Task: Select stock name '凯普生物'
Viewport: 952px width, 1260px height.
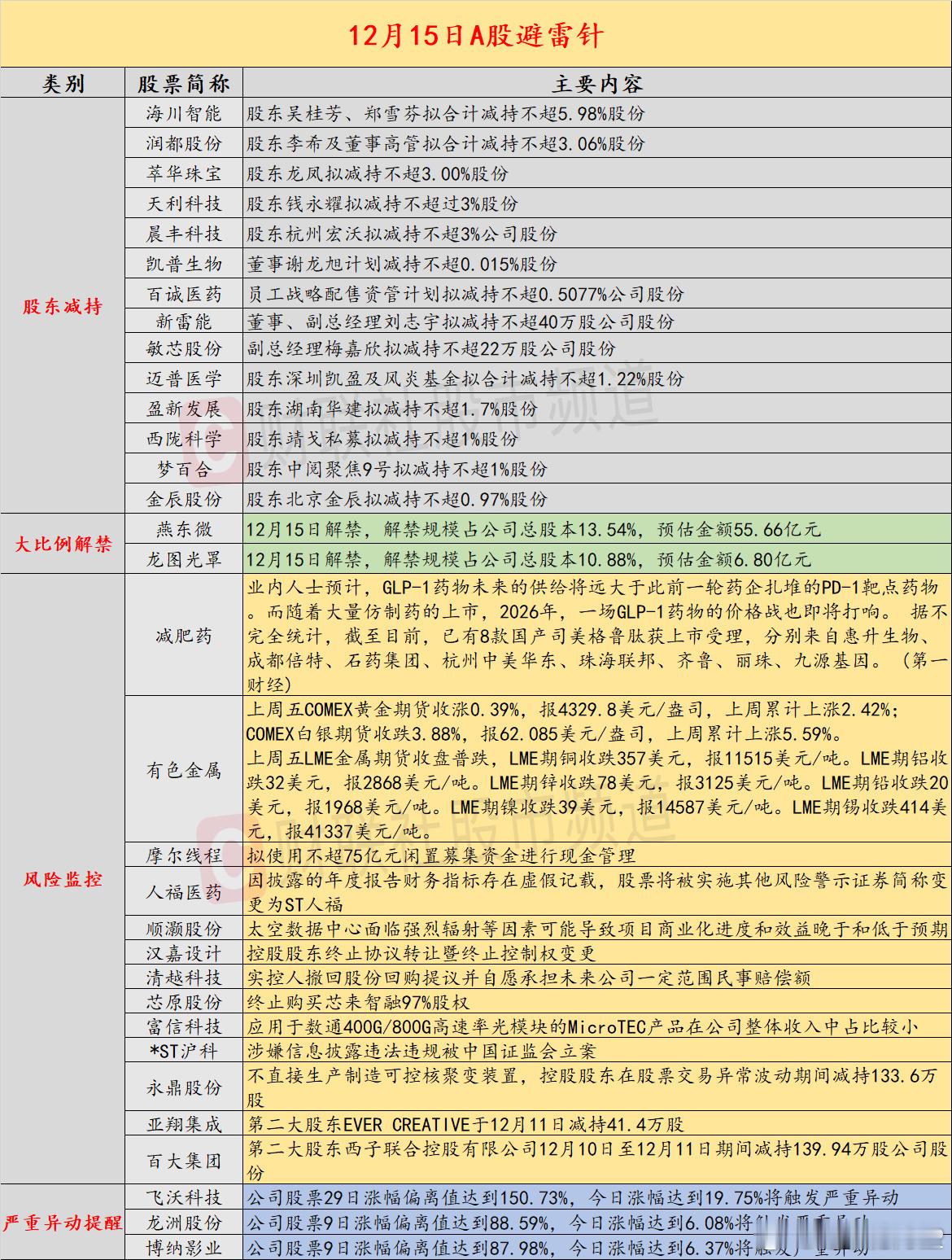Action: (184, 264)
